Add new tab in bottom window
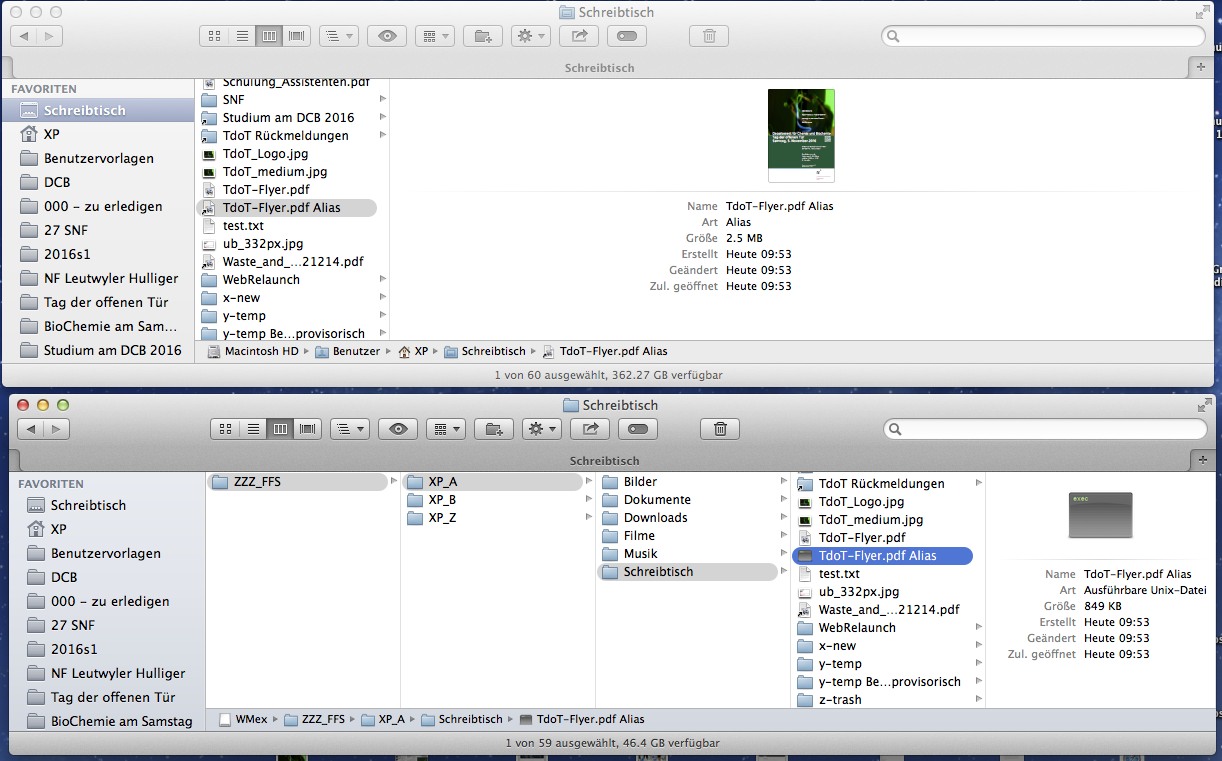The image size is (1222, 761). click(x=1201, y=460)
